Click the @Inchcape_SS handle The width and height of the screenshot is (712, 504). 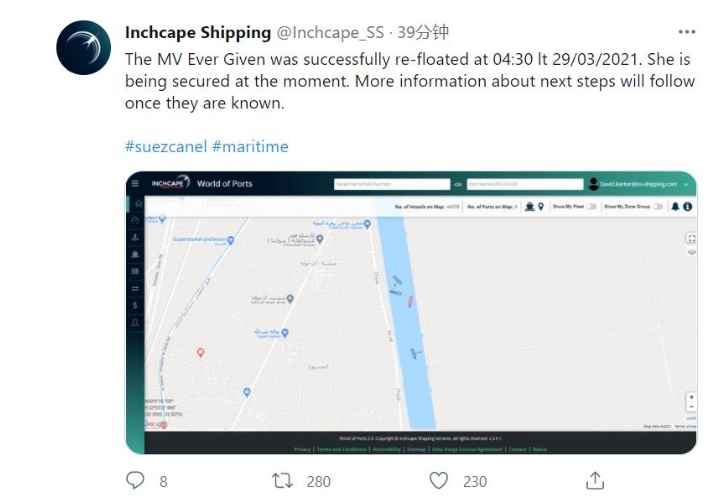pos(330,32)
